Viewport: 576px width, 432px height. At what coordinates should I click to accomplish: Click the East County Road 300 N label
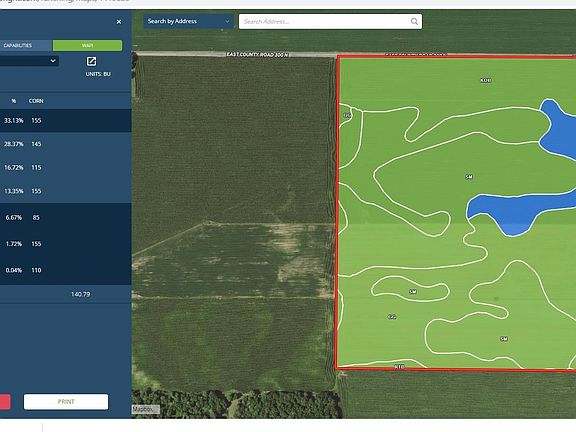[x=258, y=54]
